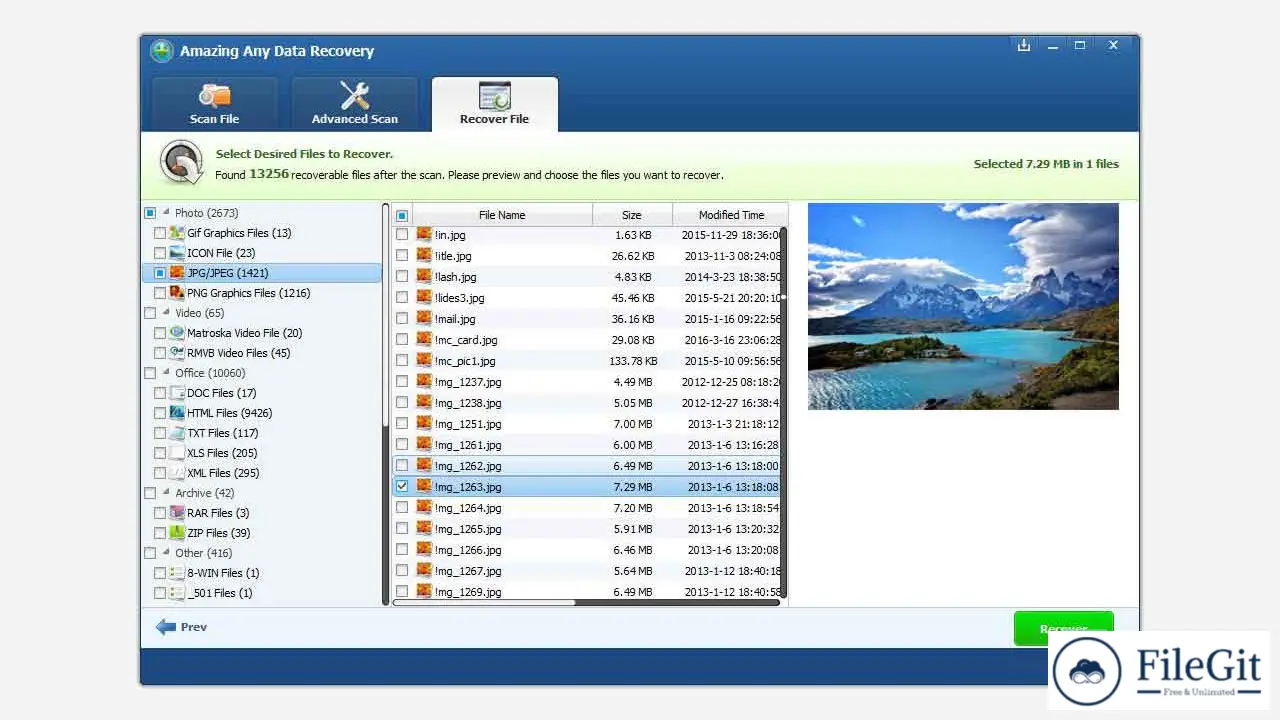Click the RAR Files icon
The width and height of the screenshot is (1280, 720).
click(x=177, y=513)
